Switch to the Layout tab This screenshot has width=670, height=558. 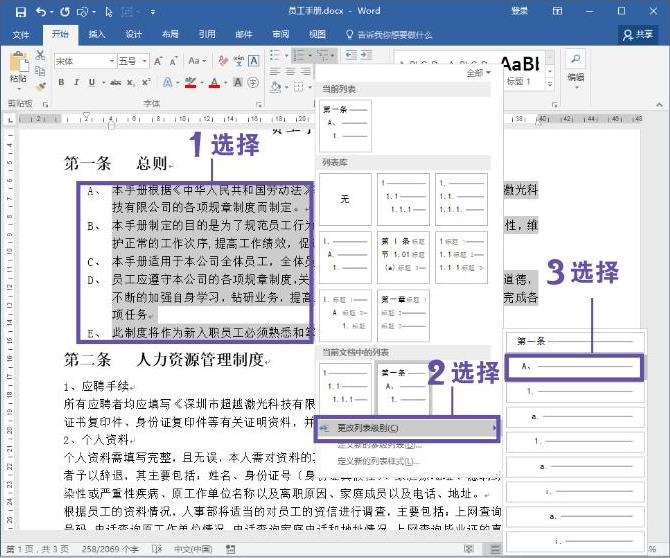[170, 34]
